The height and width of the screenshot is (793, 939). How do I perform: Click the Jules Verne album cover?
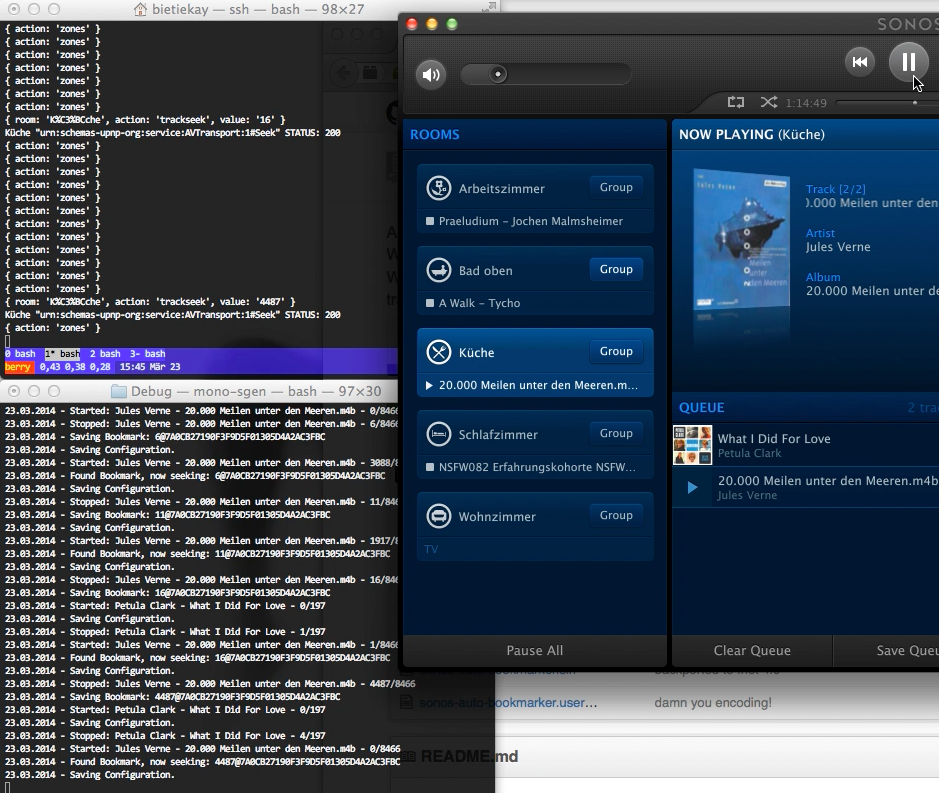click(741, 240)
